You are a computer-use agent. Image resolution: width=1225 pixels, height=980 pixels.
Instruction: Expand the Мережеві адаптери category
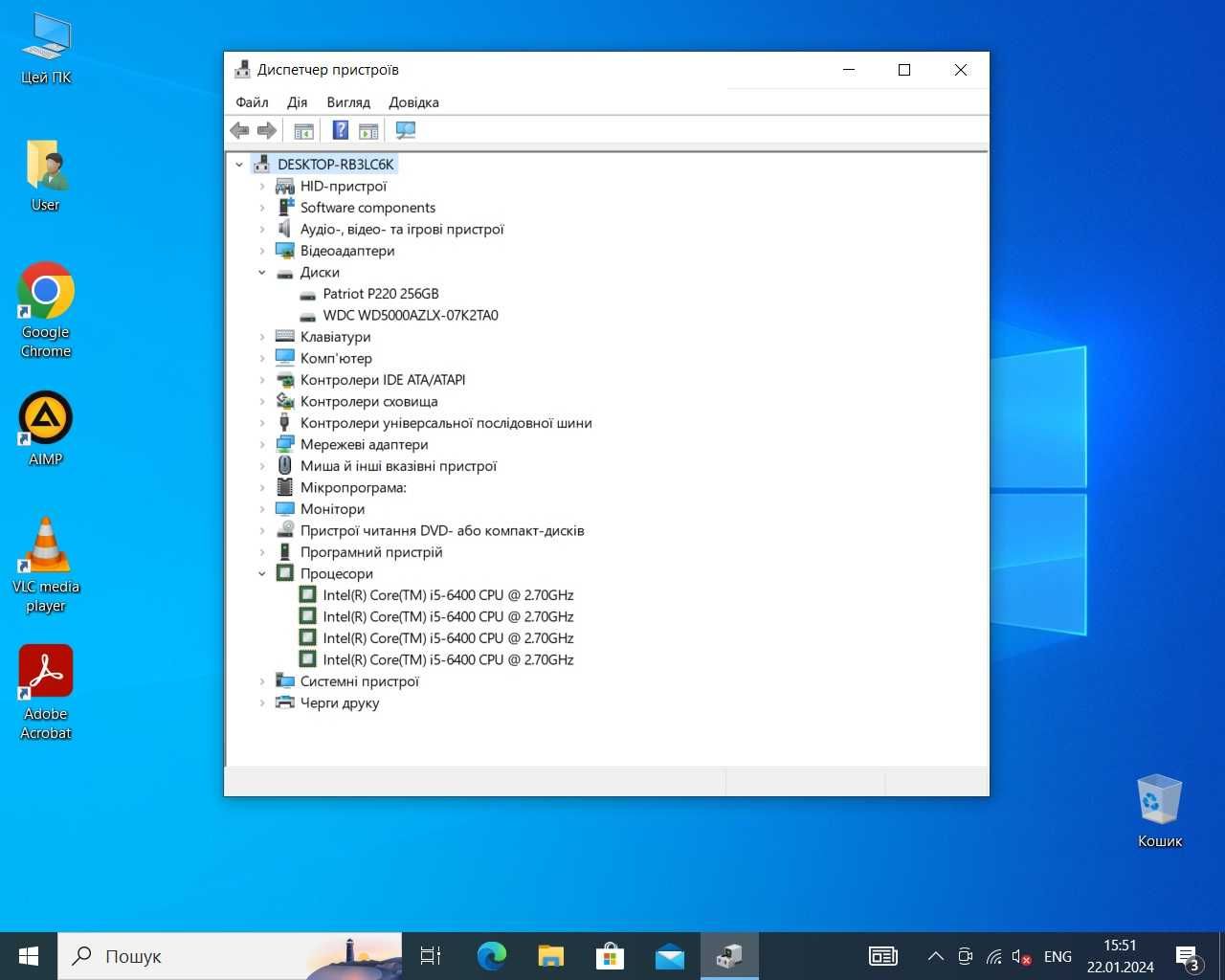262,445
